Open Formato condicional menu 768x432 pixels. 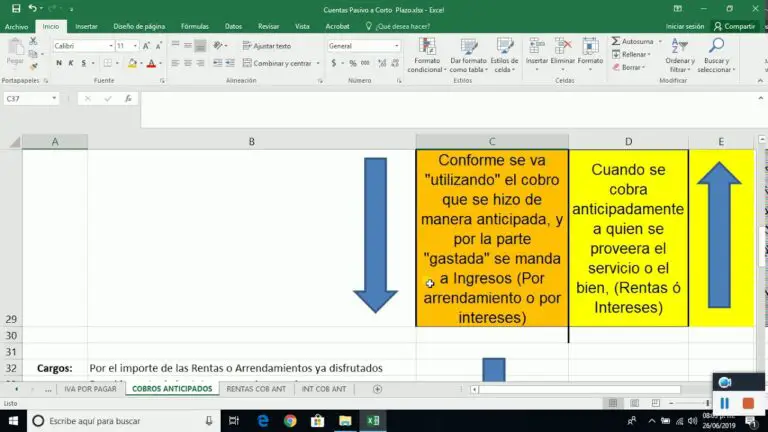[427, 56]
